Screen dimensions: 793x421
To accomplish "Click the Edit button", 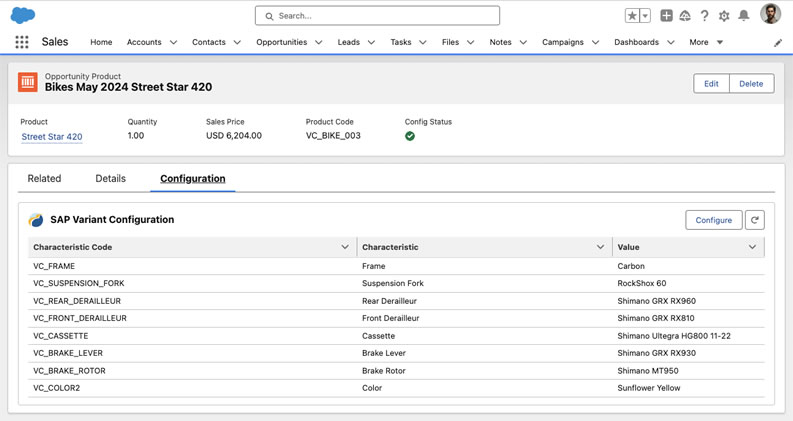I will coord(711,84).
